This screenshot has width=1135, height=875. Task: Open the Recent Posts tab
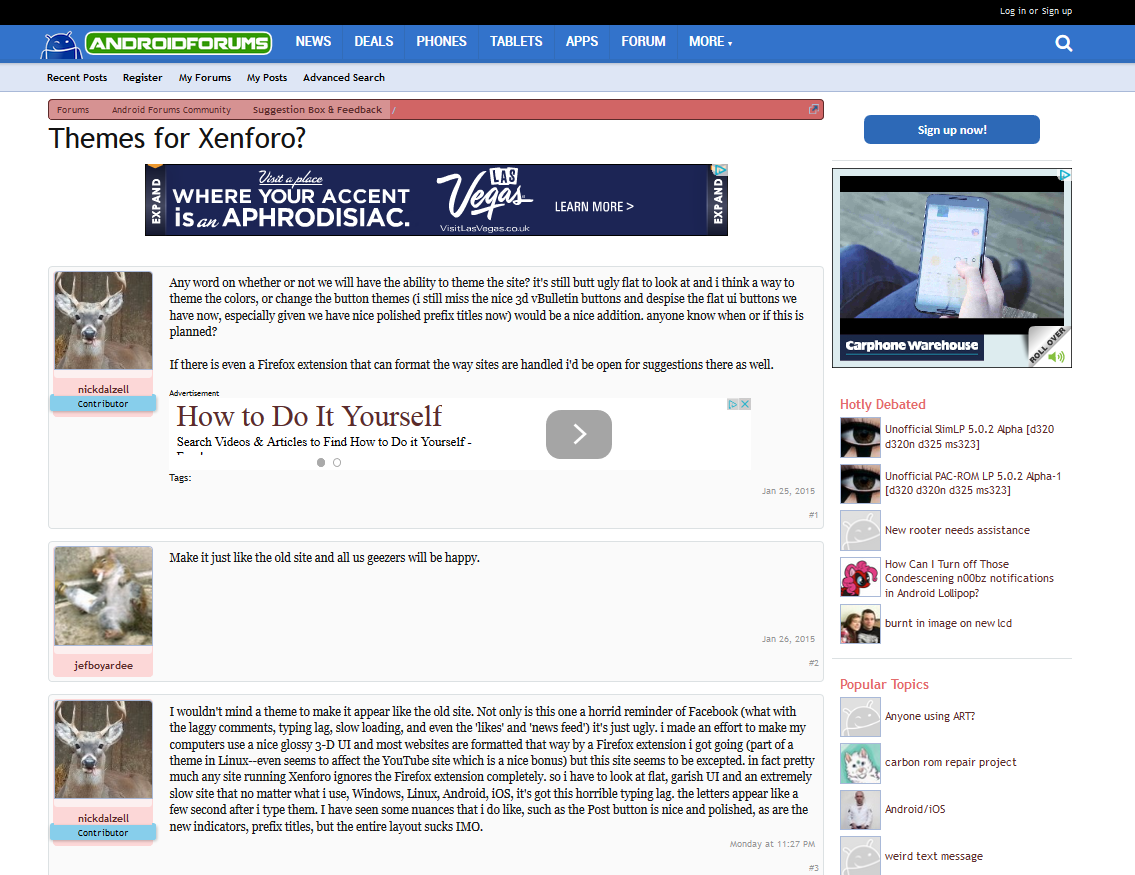pos(77,78)
